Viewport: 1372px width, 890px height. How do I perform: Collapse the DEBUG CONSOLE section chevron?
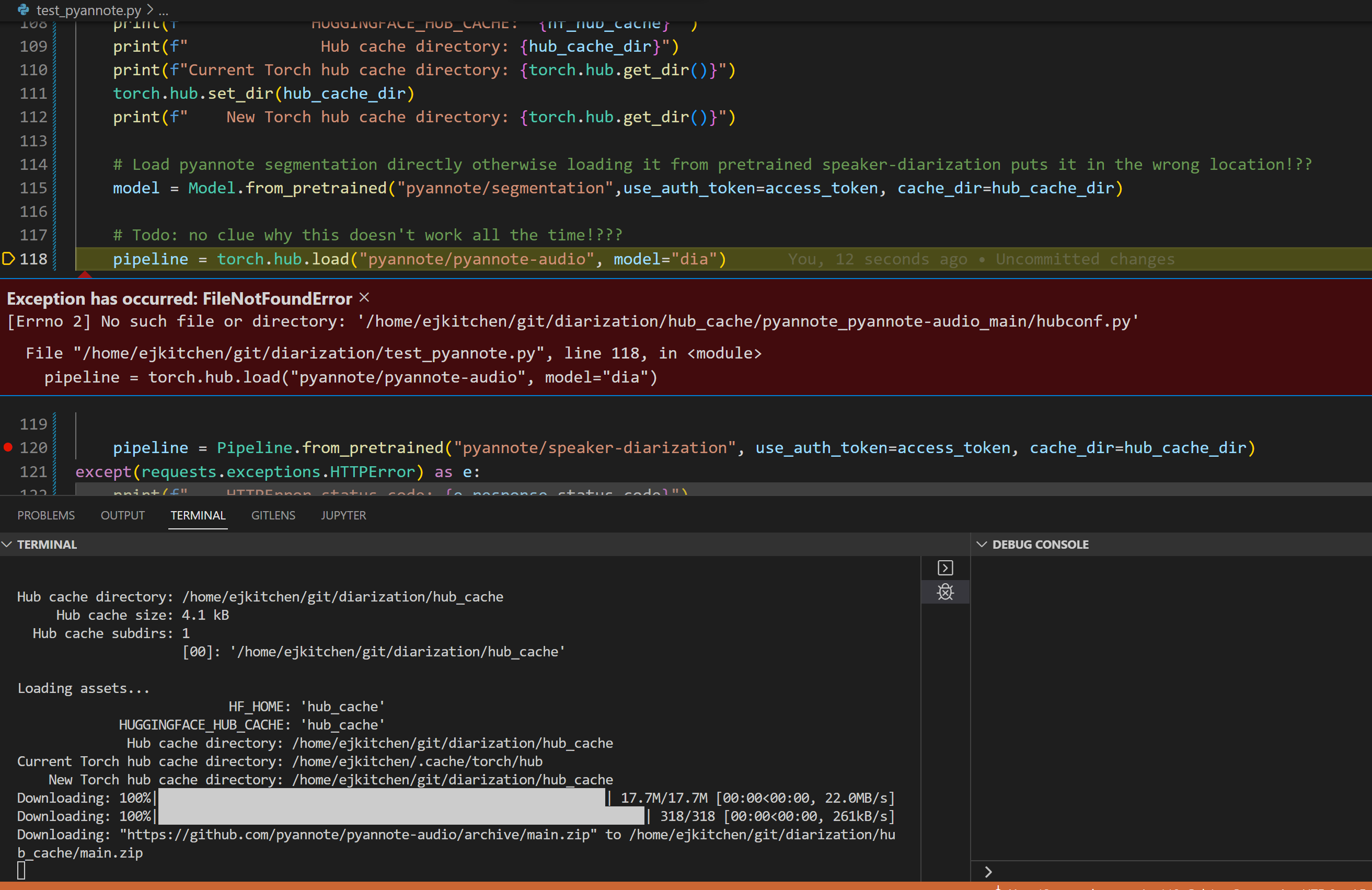click(982, 544)
